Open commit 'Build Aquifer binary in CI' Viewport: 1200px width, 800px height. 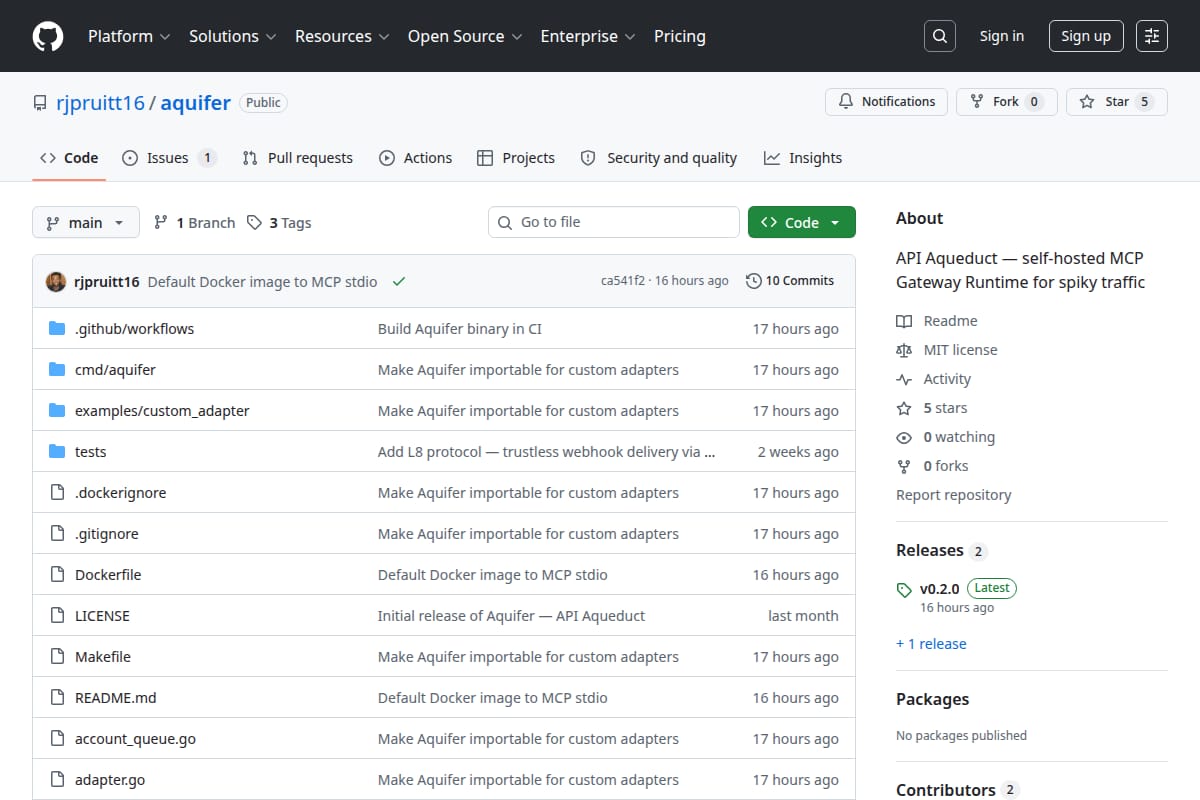(x=460, y=329)
